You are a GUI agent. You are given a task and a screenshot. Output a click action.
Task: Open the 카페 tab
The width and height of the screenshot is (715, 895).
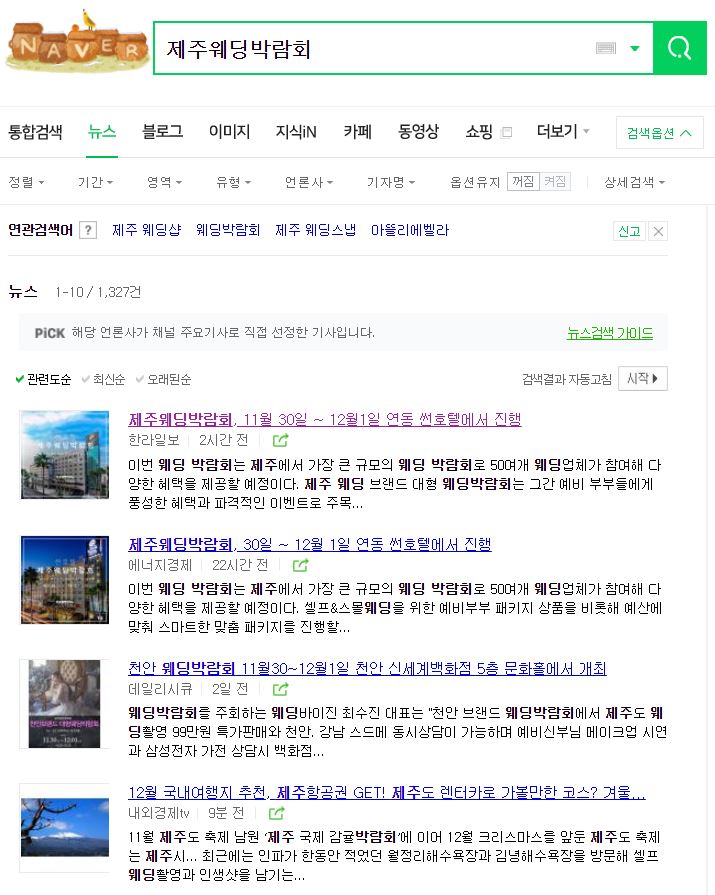pyautogui.click(x=357, y=132)
